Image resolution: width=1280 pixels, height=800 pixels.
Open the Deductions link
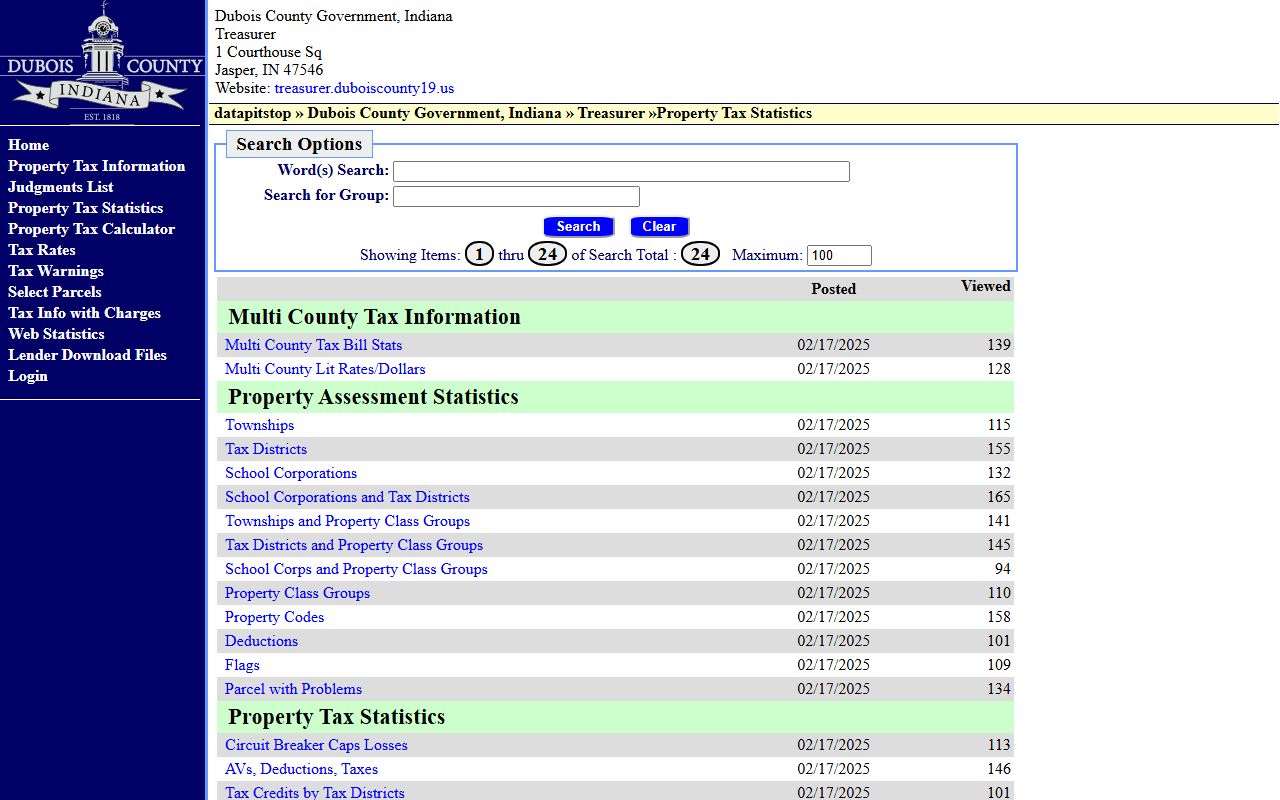261,641
